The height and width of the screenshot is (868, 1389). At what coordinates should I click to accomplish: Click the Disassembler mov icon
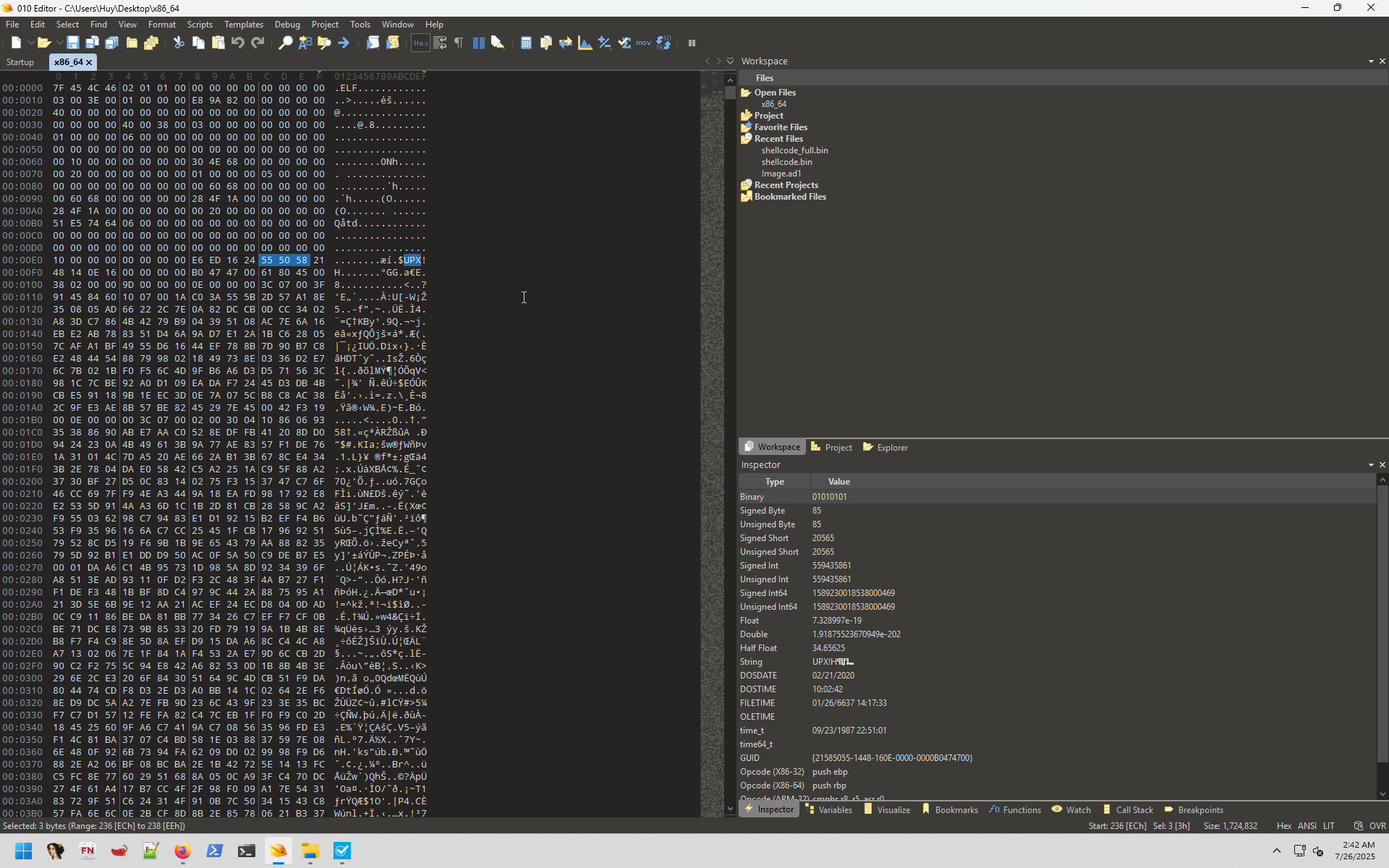[643, 43]
